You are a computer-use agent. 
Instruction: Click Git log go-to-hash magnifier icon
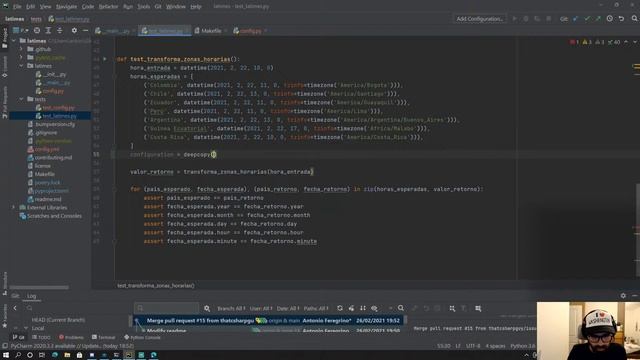401,308
